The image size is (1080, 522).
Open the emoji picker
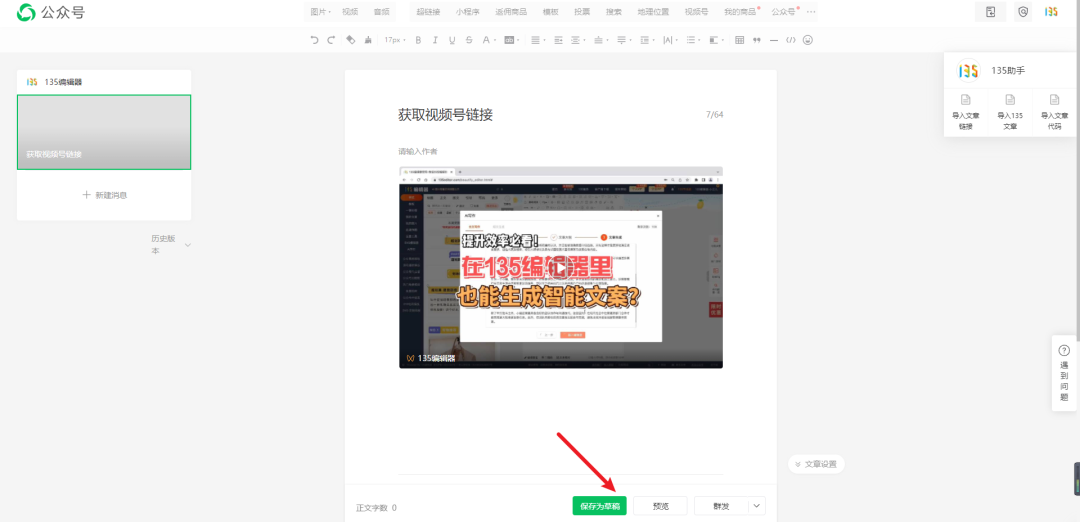pos(808,40)
